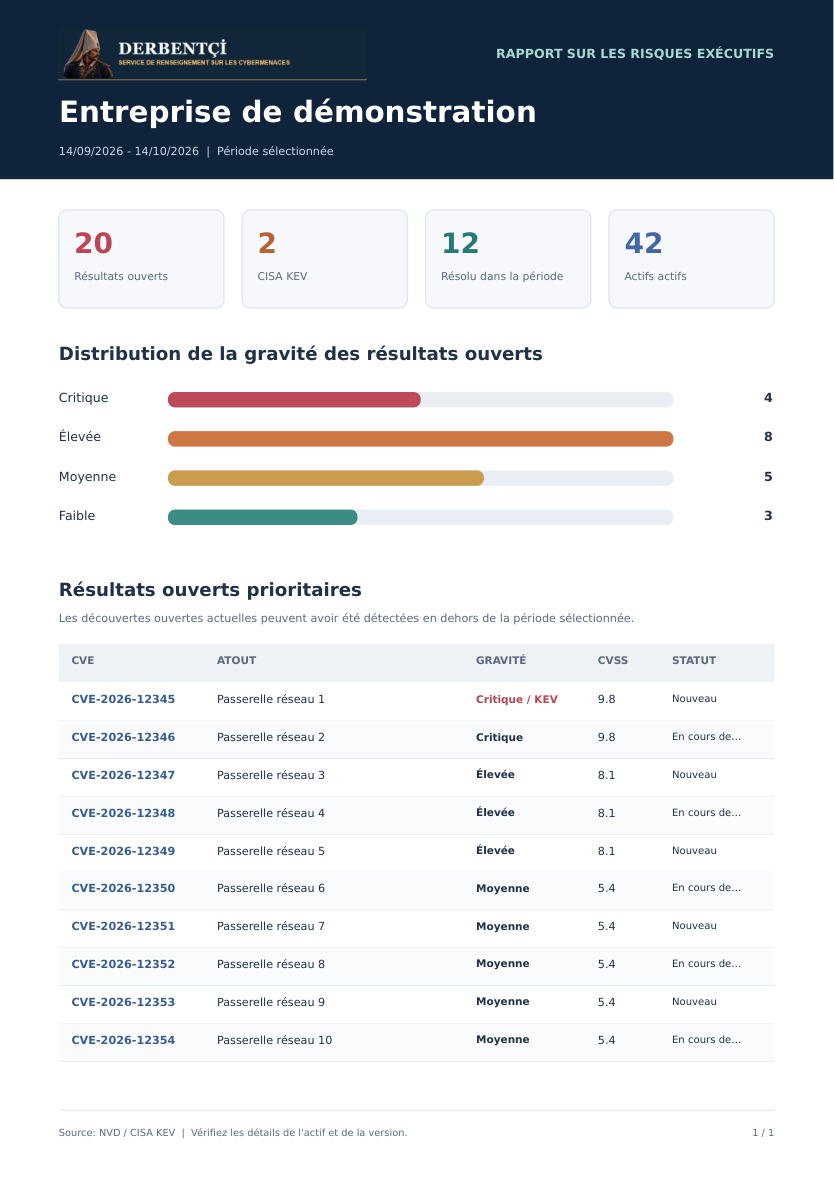Click 'En cours de...' status in CVE-2026-12354 row

(x=706, y=1040)
